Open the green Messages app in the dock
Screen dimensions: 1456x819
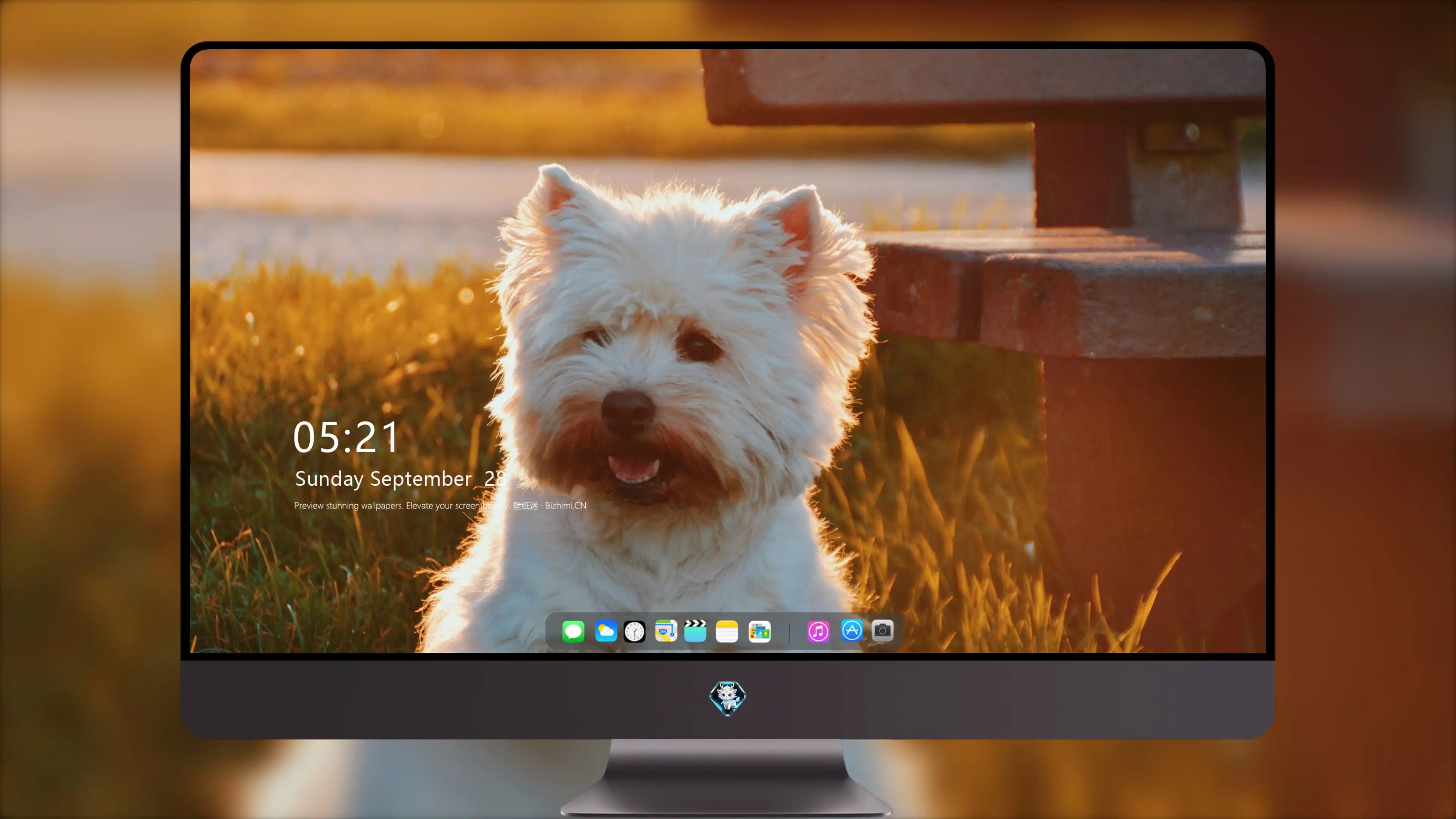pyautogui.click(x=573, y=631)
